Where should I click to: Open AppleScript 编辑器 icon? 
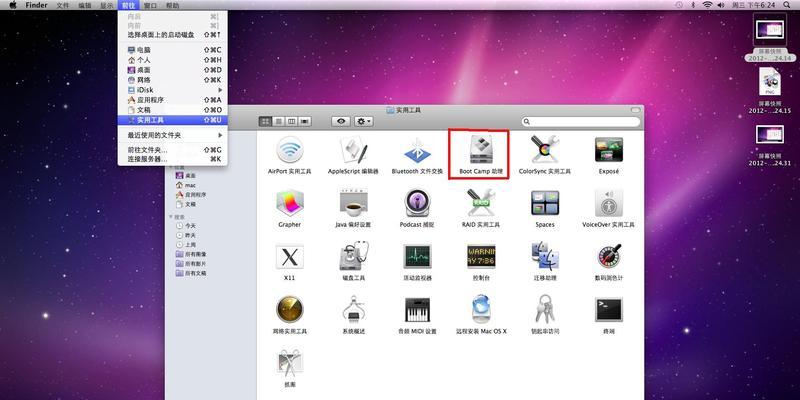coord(354,149)
